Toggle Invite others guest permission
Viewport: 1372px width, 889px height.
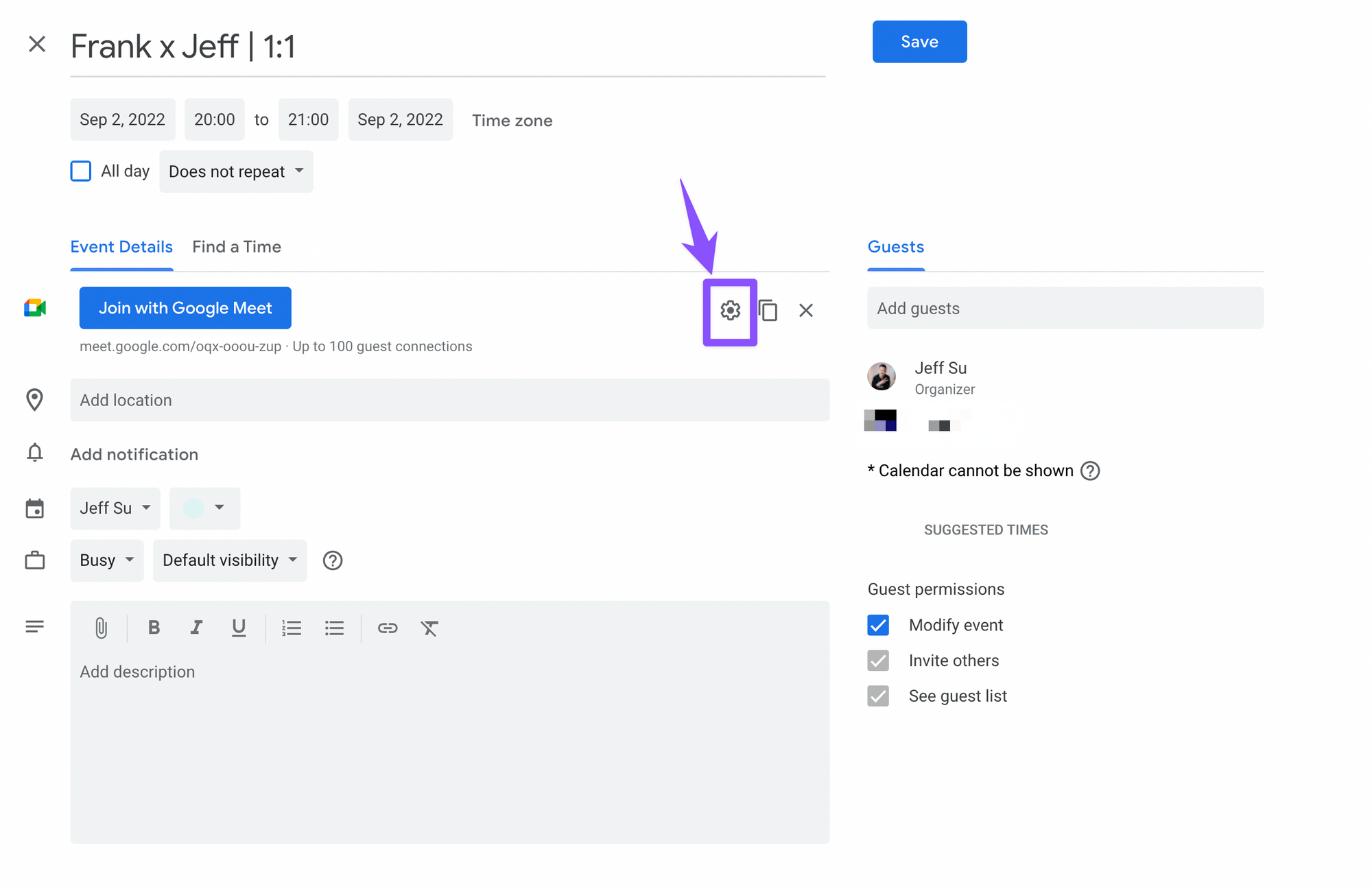point(878,661)
